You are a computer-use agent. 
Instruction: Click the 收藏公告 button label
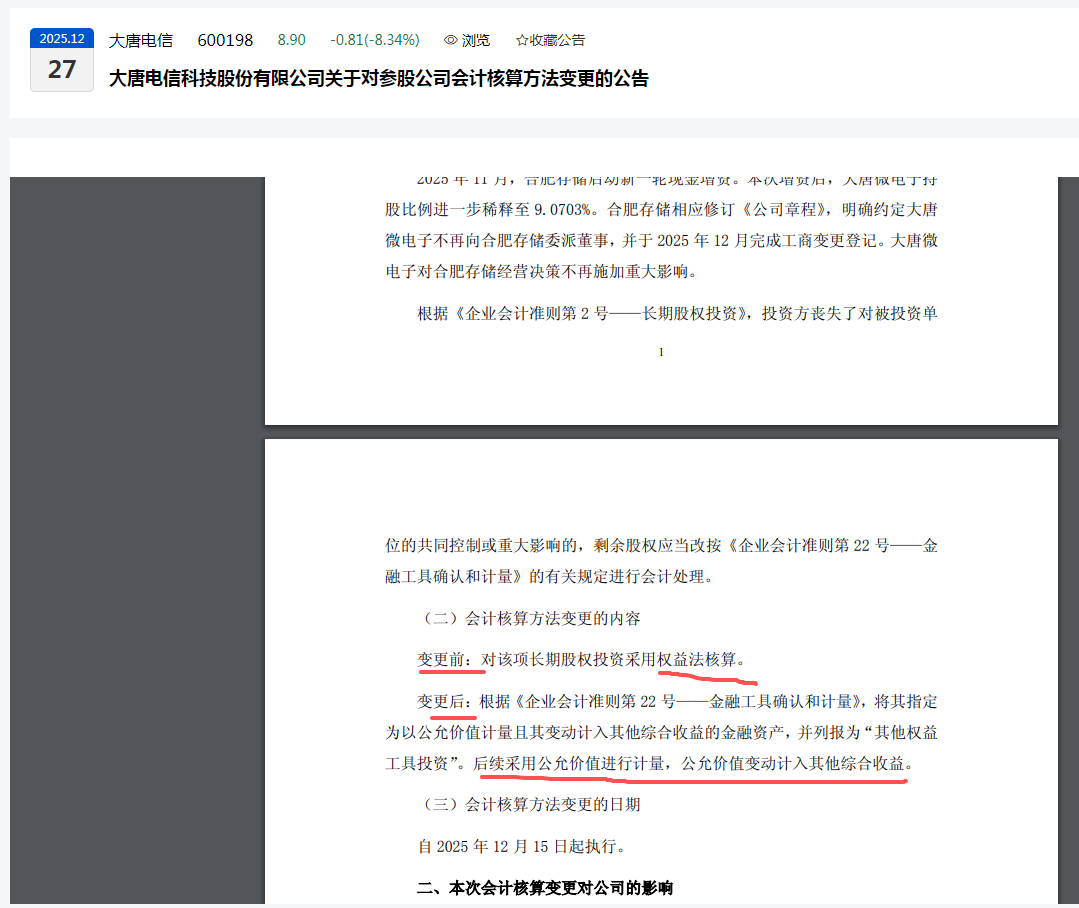[x=557, y=40]
